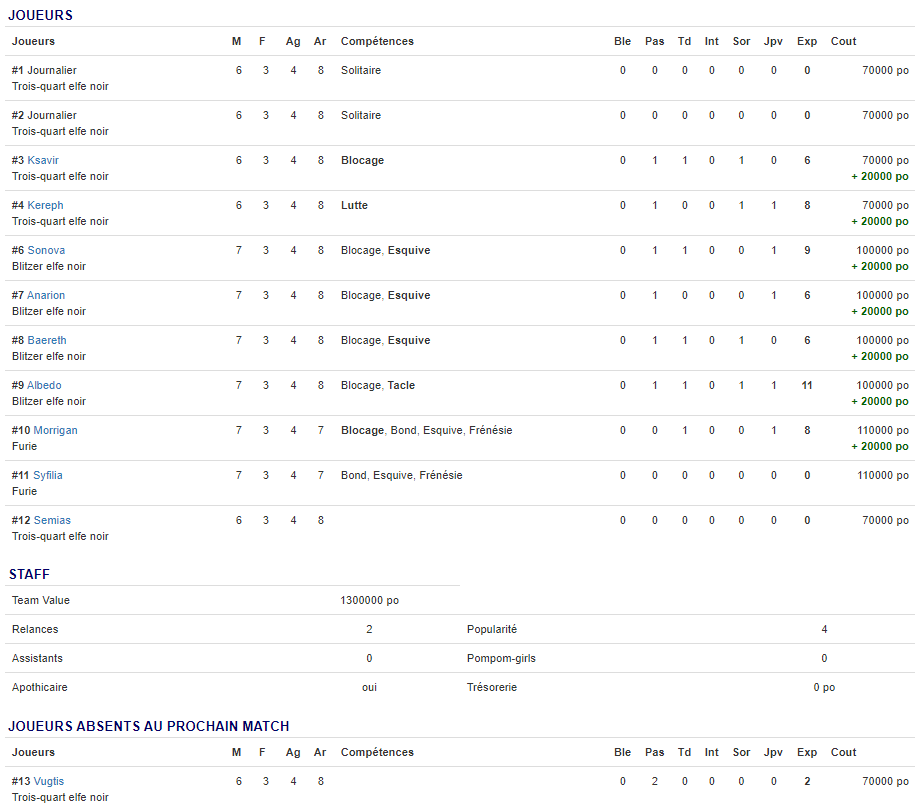The height and width of the screenshot is (804, 924).
Task: Click the Popularité label in Staff
Action: [492, 630]
